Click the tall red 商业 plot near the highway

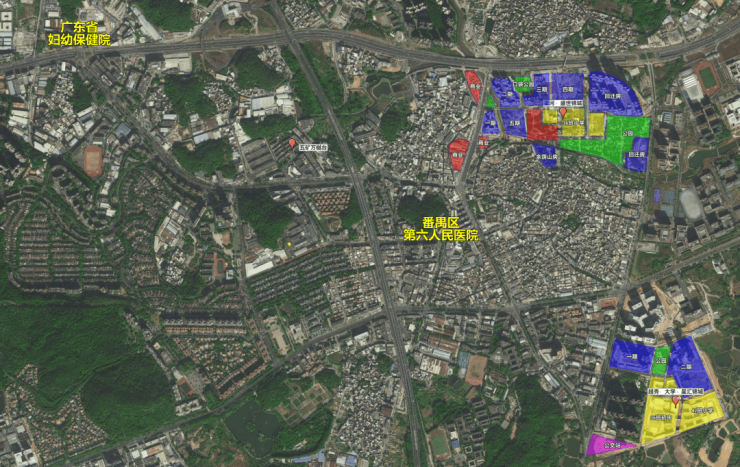(x=474, y=86)
